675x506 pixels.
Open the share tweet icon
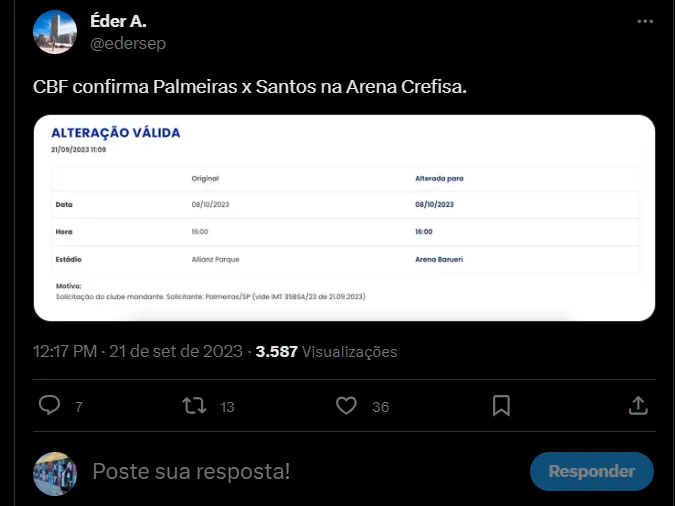[638, 405]
